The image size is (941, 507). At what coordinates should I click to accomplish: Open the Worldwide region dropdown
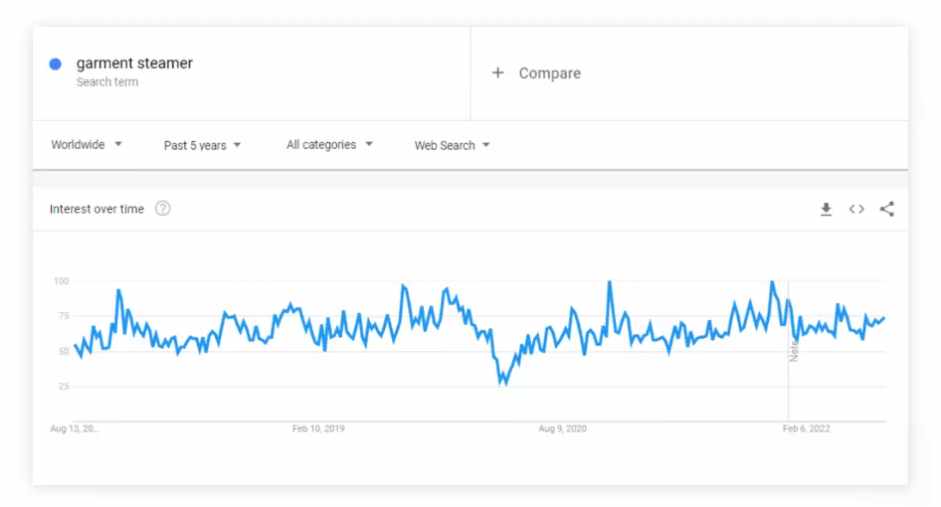(86, 145)
